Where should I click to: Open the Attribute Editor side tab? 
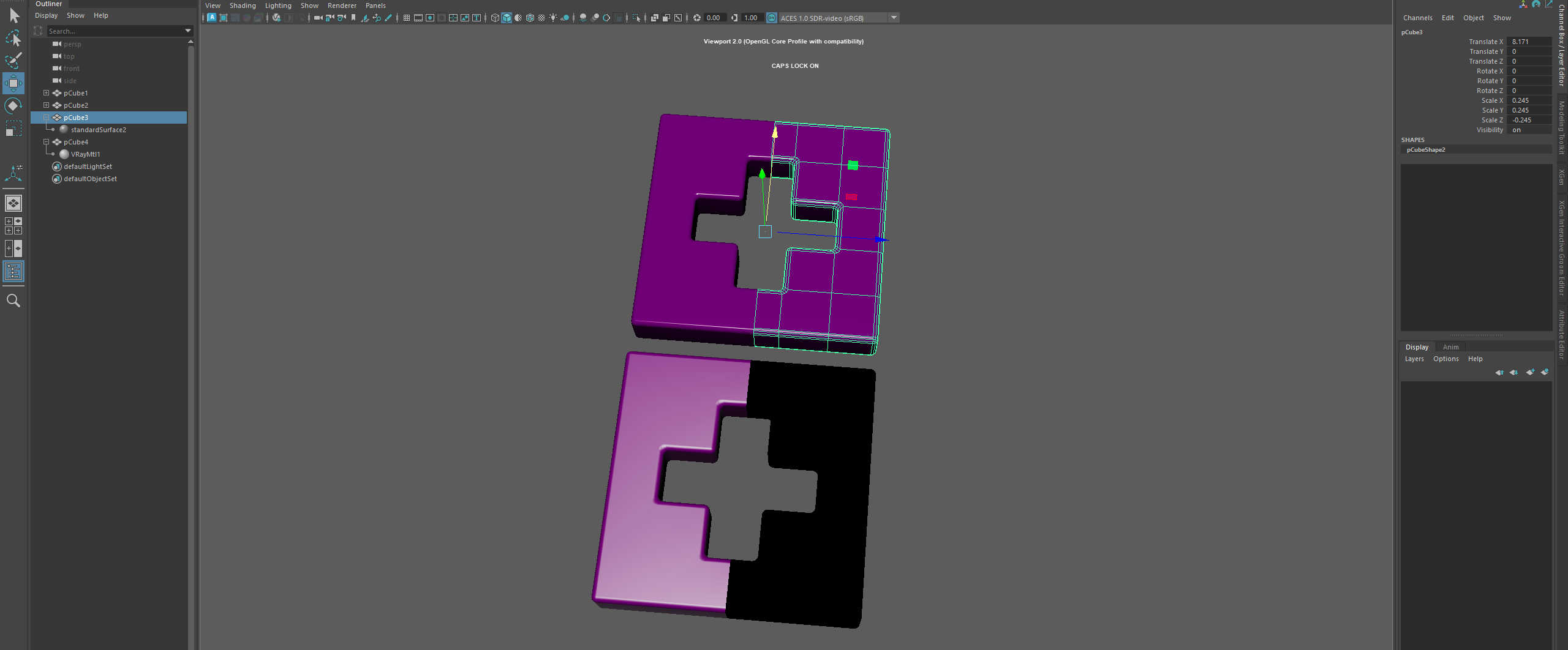coord(1561,334)
